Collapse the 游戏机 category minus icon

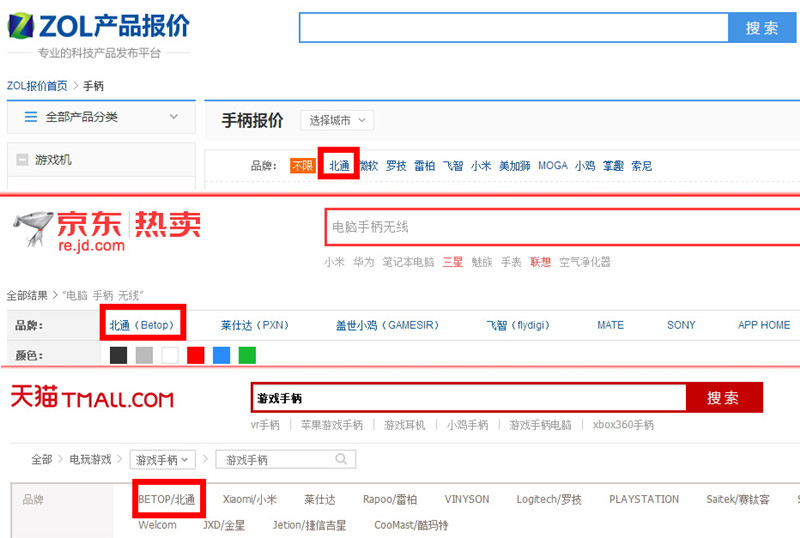pos(22,160)
